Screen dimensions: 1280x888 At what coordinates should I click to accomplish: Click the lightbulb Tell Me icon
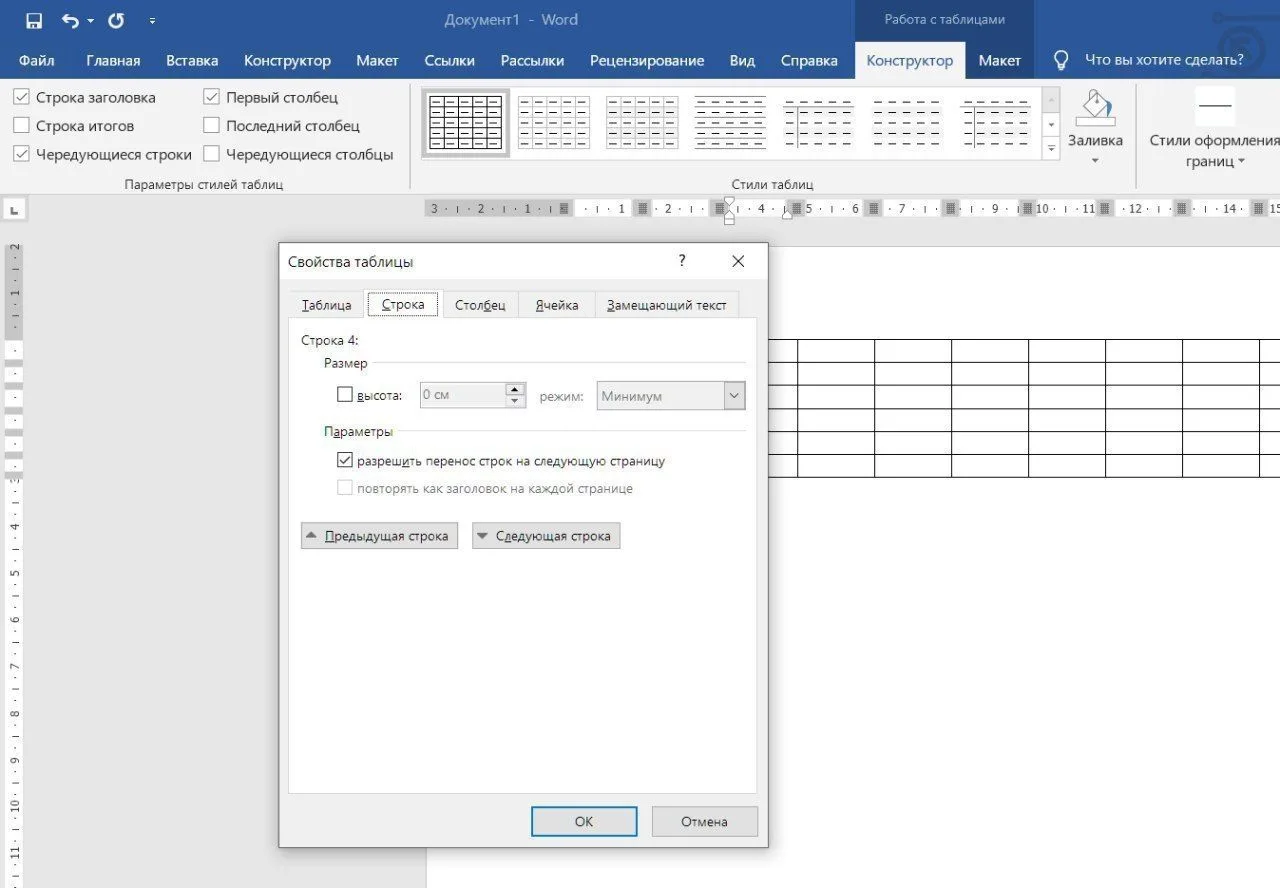(x=1062, y=60)
